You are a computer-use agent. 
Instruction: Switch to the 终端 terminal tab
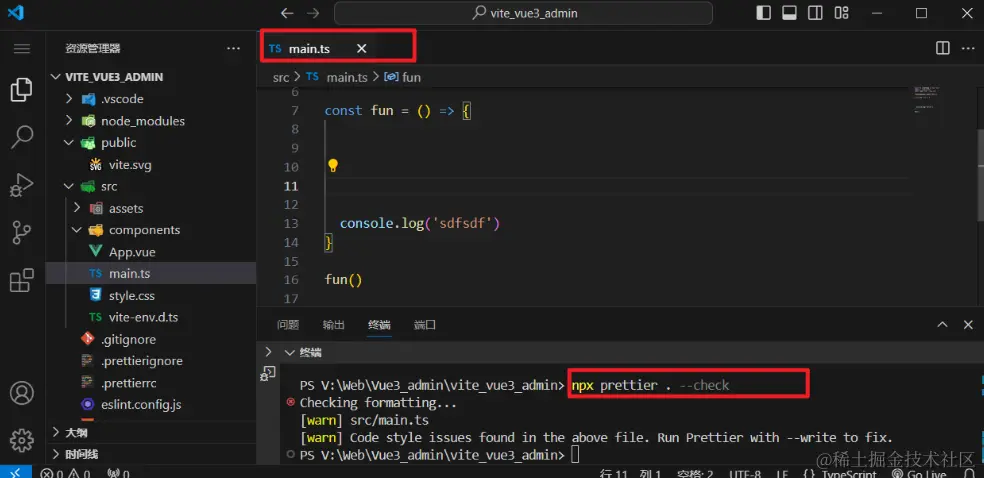(379, 325)
